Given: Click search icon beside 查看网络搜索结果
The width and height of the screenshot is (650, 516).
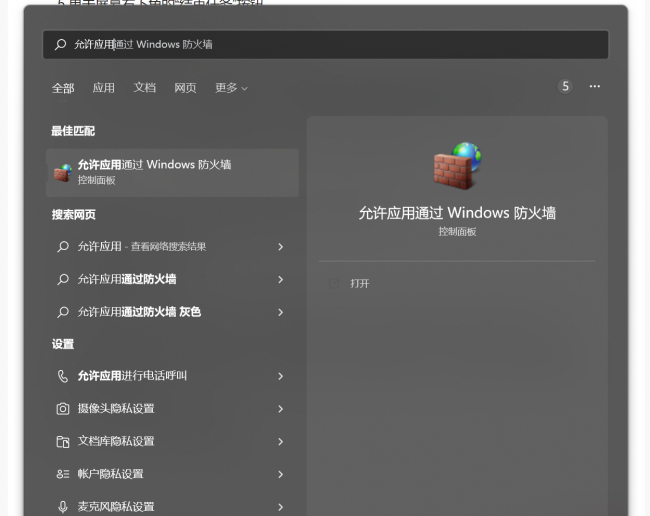Looking at the screenshot, I should [63, 247].
